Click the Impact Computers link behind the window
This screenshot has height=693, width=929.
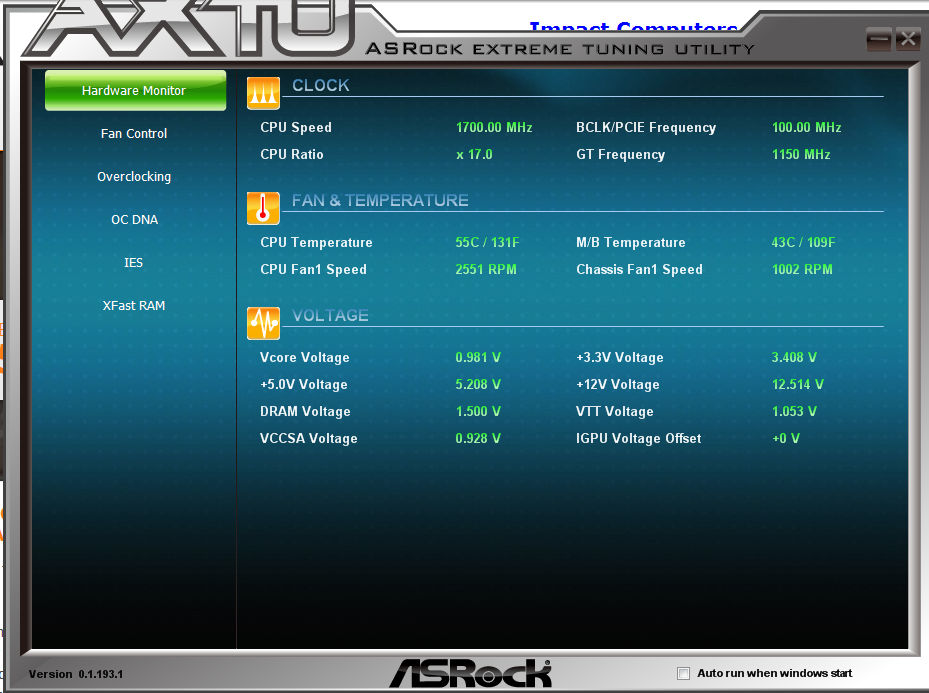coord(633,27)
